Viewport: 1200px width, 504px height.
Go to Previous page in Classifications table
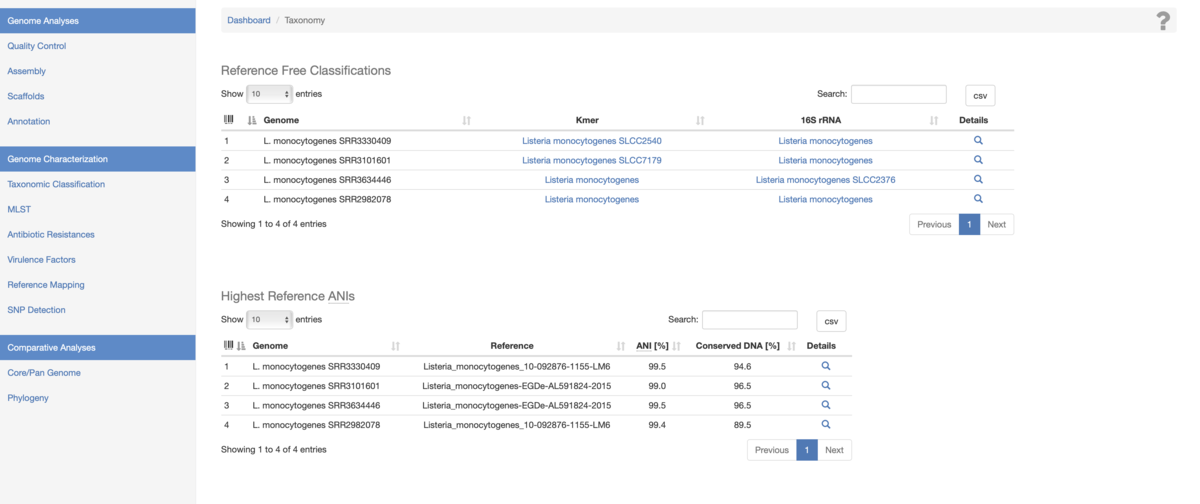pyautogui.click(x=934, y=224)
